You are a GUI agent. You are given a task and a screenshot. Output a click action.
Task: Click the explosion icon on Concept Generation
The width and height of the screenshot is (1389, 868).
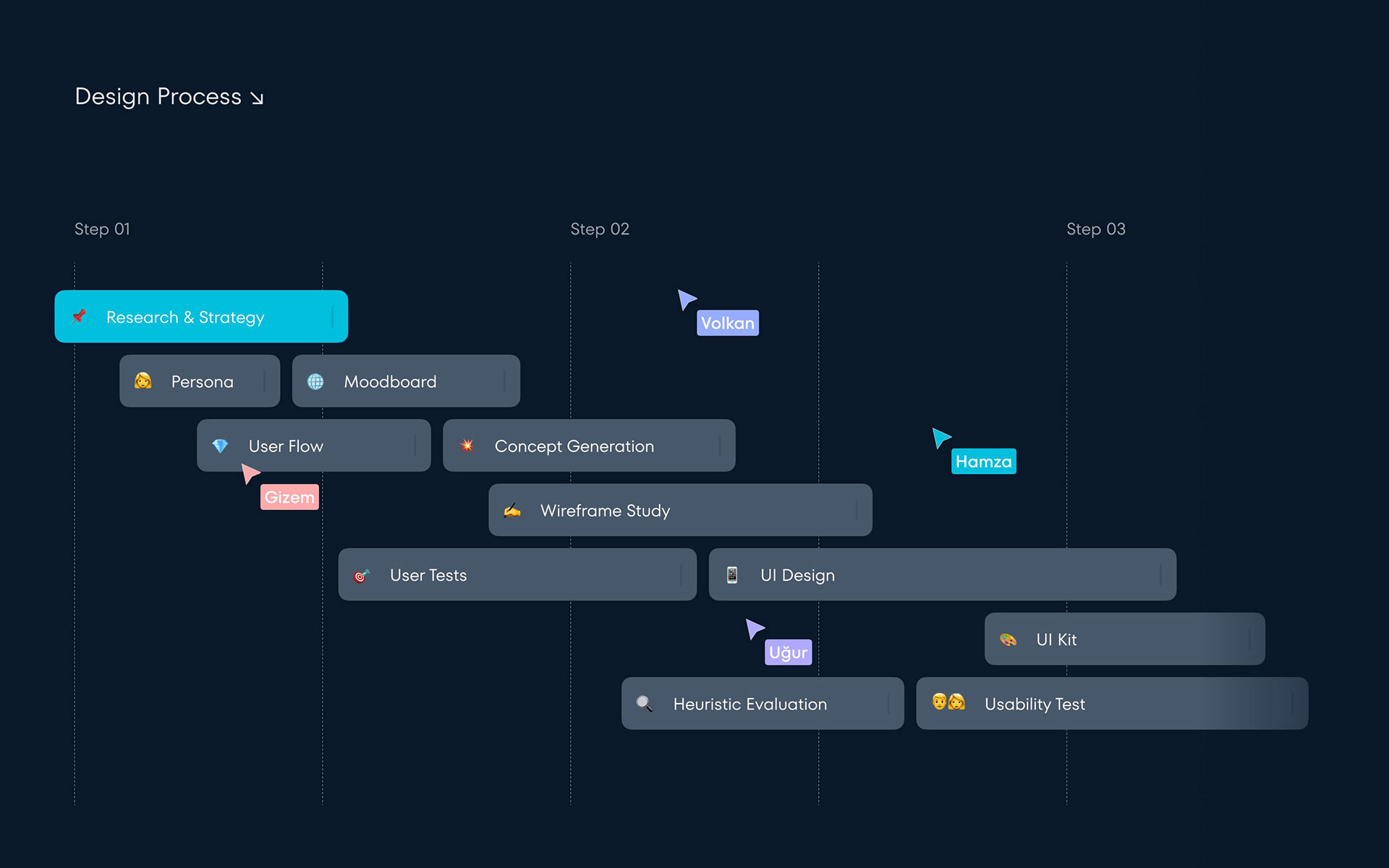tap(467, 446)
